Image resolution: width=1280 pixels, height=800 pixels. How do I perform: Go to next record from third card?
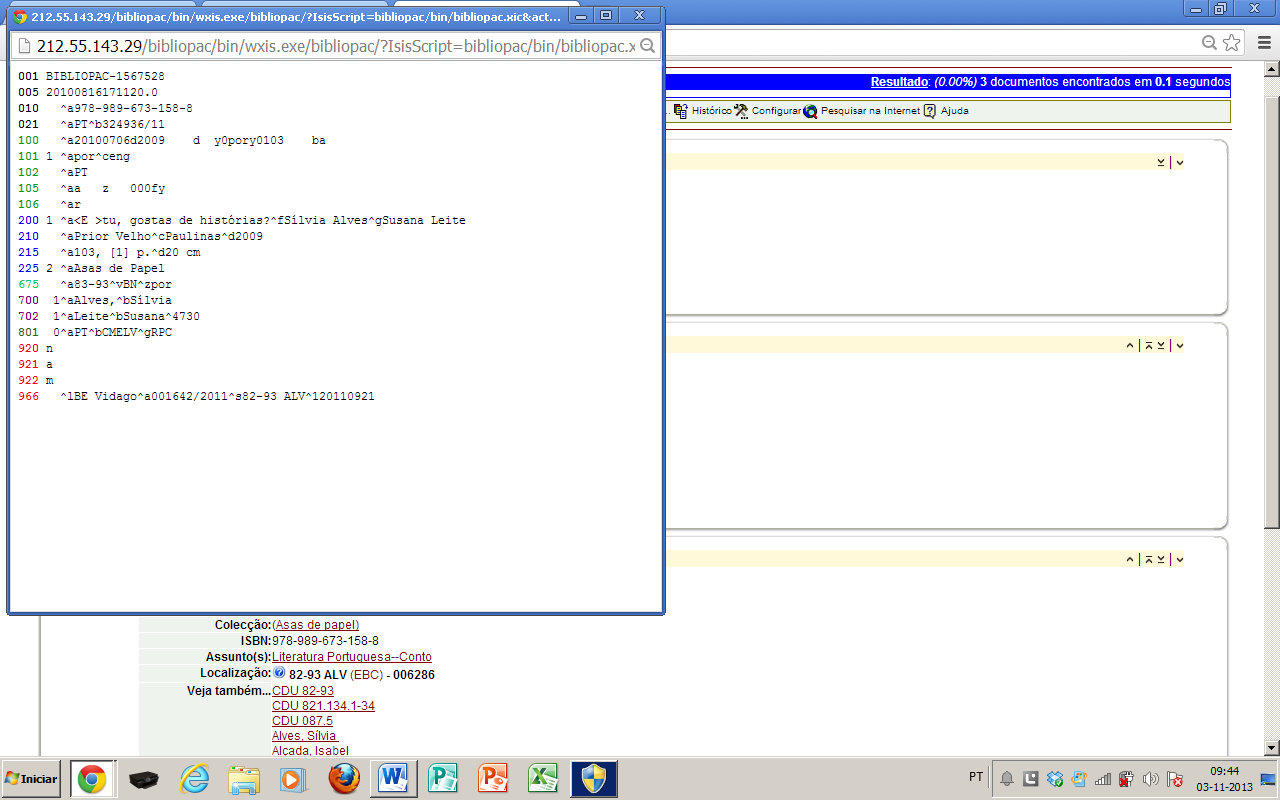(x=1179, y=559)
